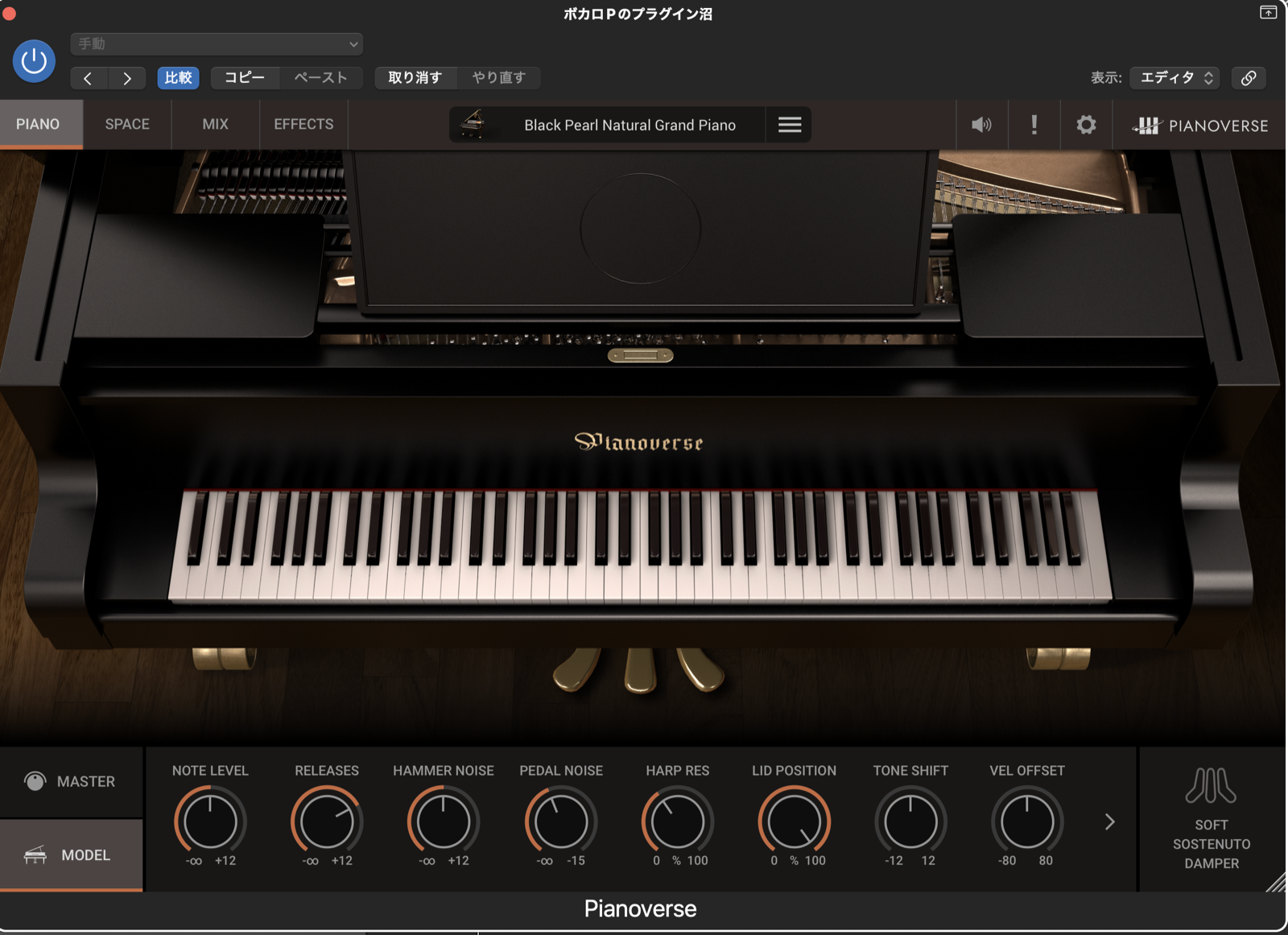Click the LID POSITION knob
The image size is (1288, 935).
click(x=794, y=821)
